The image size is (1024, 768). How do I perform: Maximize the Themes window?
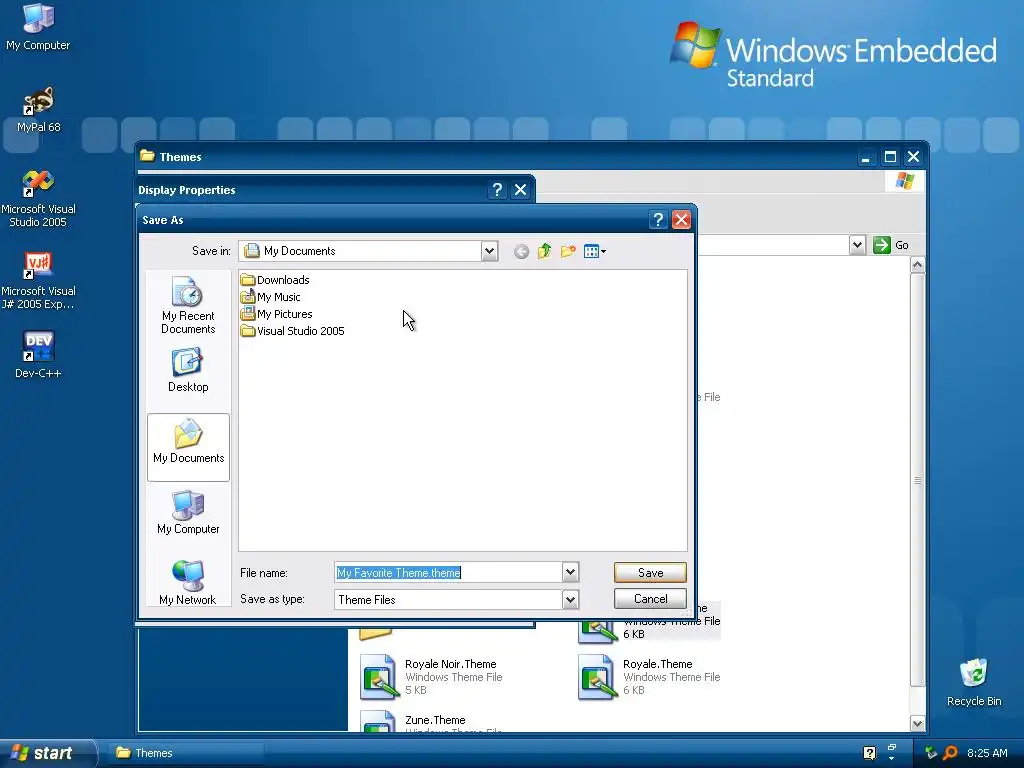(889, 157)
